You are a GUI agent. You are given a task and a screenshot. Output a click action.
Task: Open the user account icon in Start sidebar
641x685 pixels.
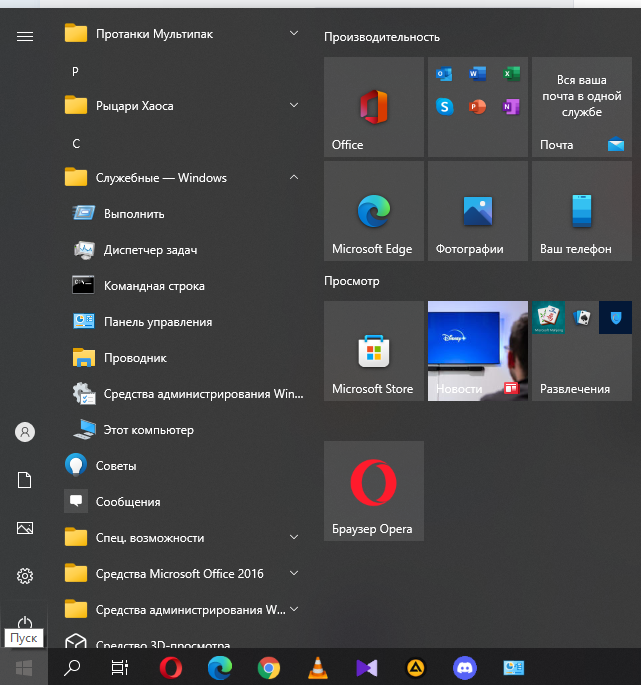point(25,432)
